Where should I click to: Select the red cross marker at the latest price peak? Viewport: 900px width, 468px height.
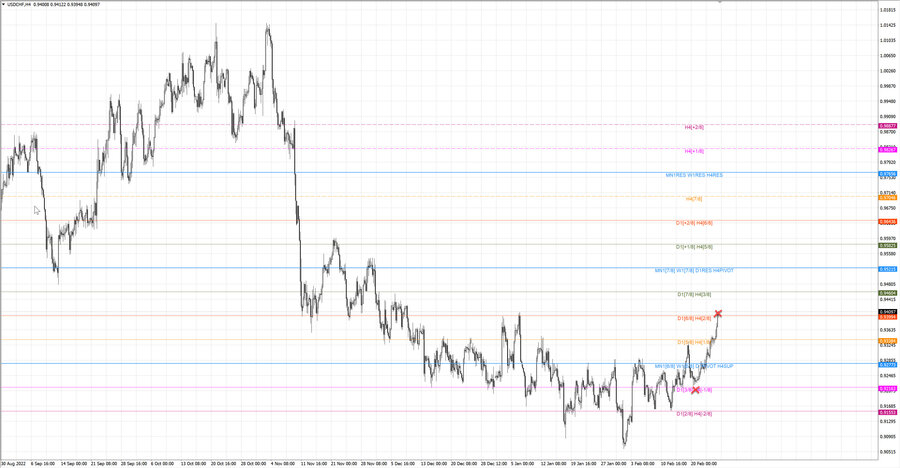[717, 314]
